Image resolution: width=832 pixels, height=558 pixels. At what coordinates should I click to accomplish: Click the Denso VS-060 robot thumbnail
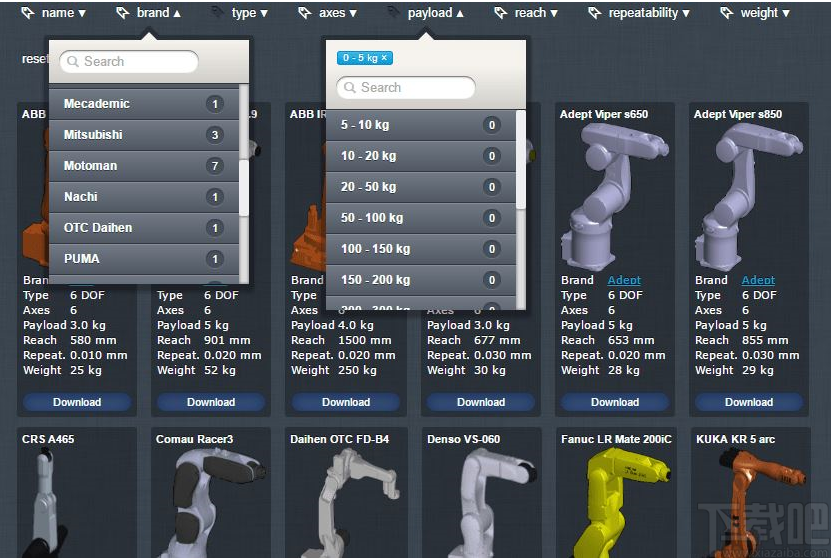[493, 502]
